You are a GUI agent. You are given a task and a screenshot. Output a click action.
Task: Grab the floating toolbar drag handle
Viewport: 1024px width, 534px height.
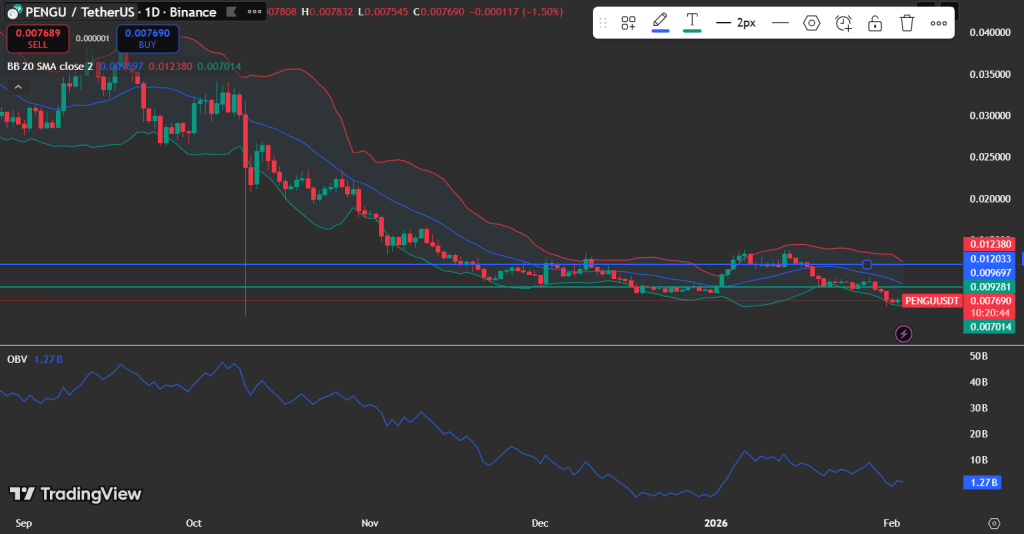pos(603,24)
